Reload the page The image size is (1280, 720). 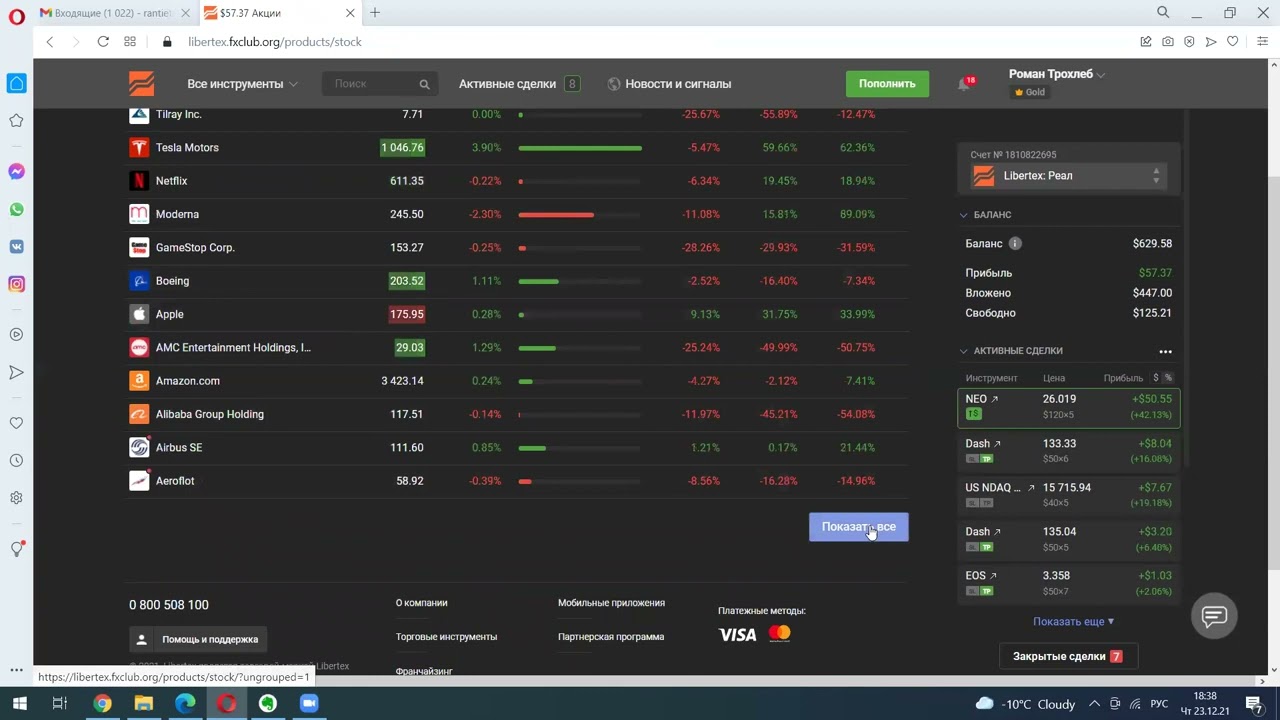103,42
